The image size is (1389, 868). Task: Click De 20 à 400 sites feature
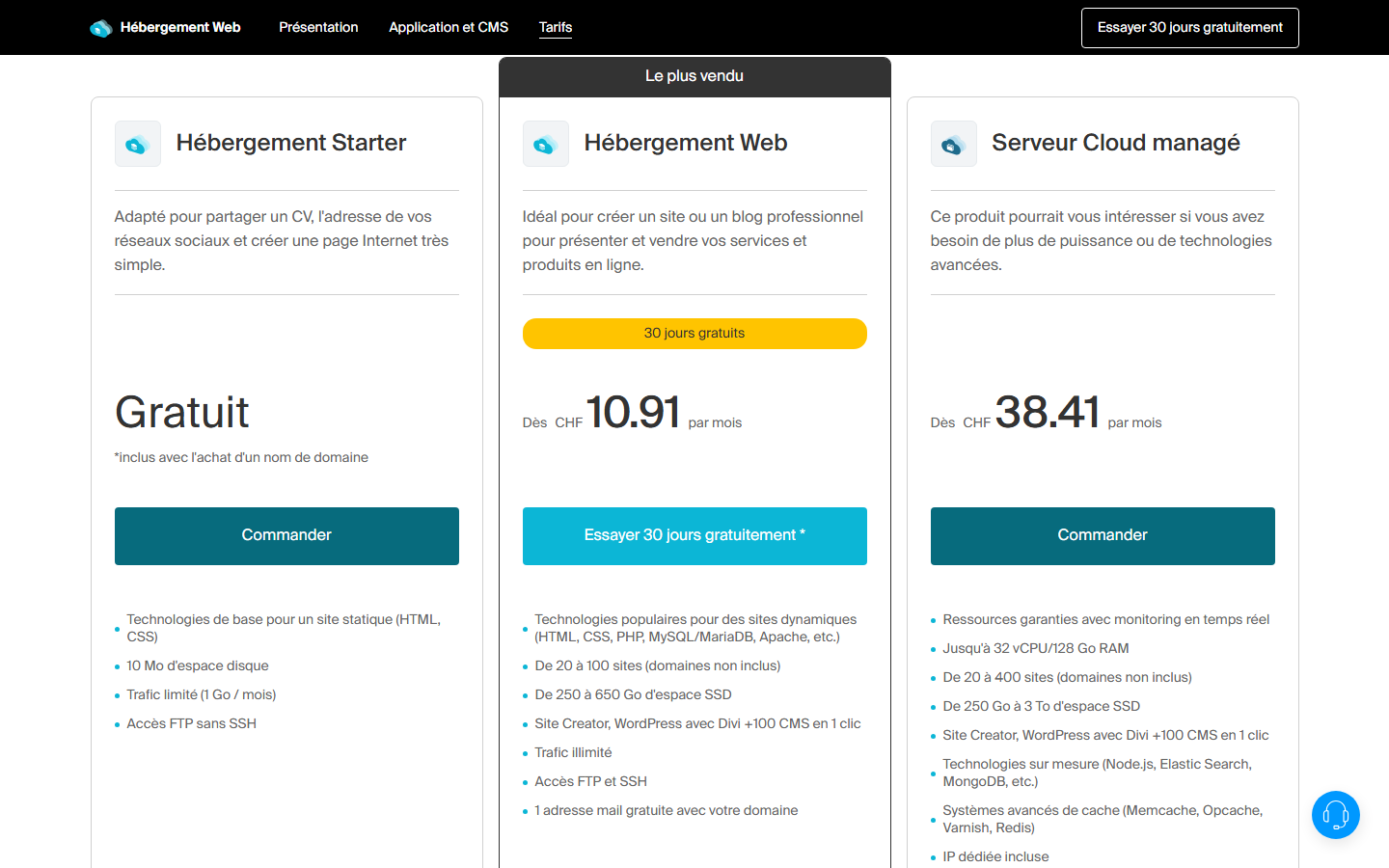coord(1068,677)
